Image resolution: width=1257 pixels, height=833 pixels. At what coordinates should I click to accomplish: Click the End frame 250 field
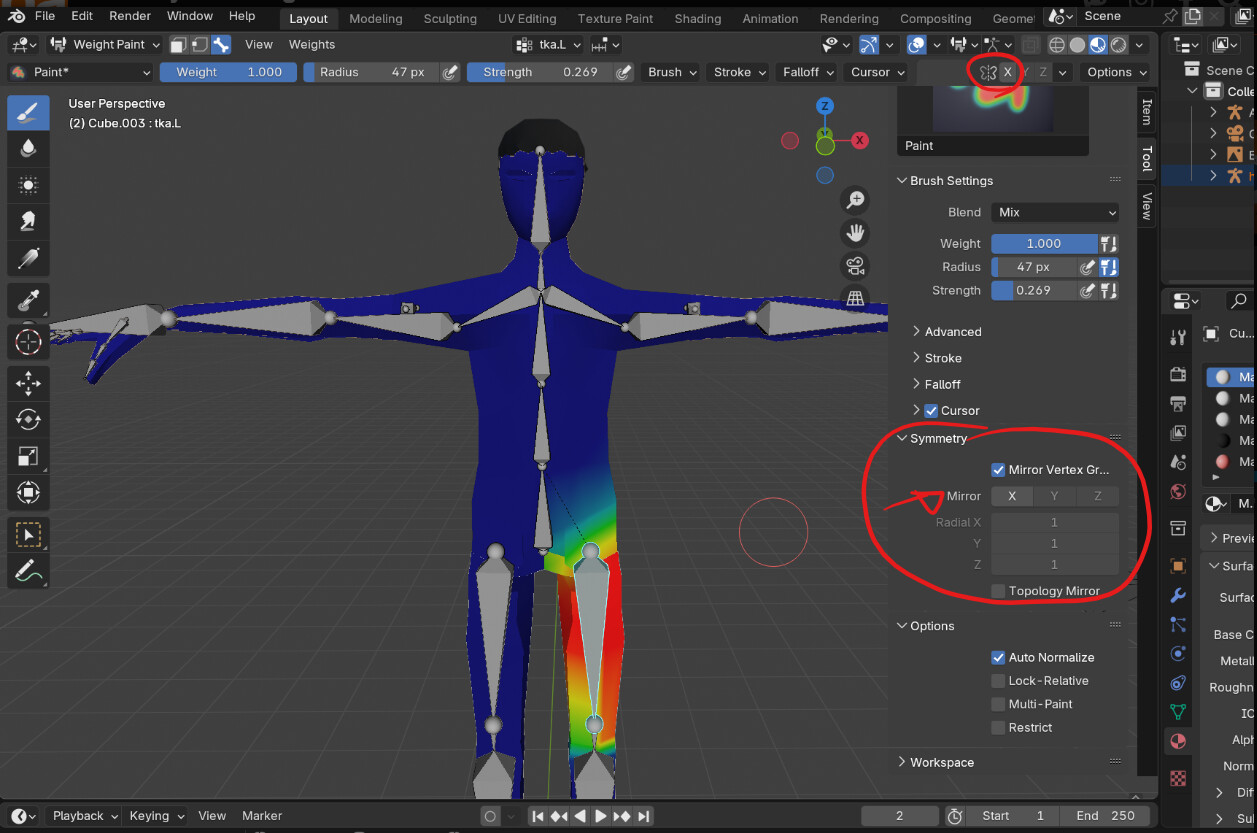click(1105, 816)
